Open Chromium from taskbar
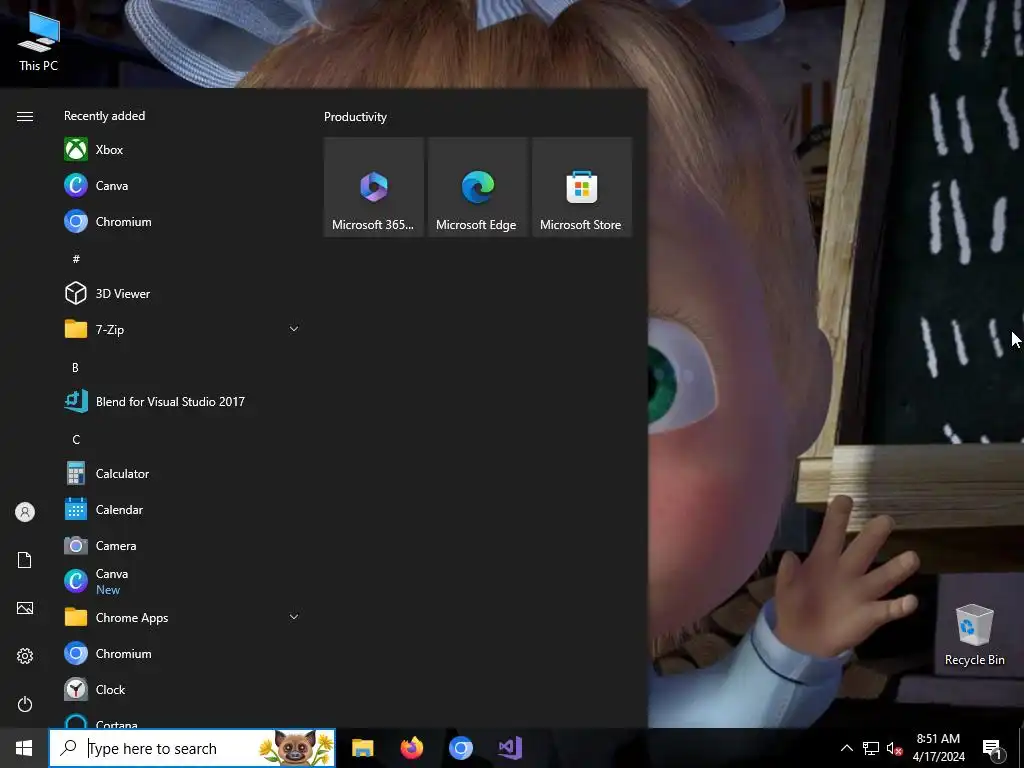The height and width of the screenshot is (768, 1024). [460, 748]
